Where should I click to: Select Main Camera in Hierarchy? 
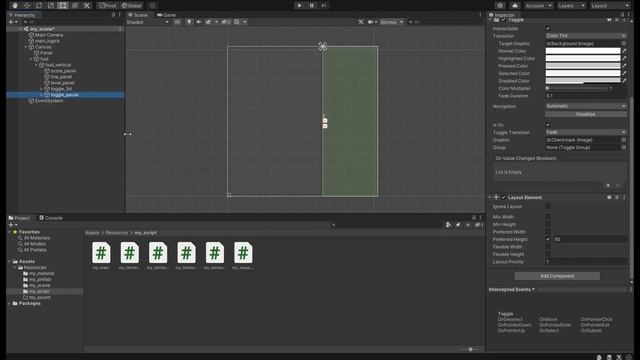pos(49,35)
